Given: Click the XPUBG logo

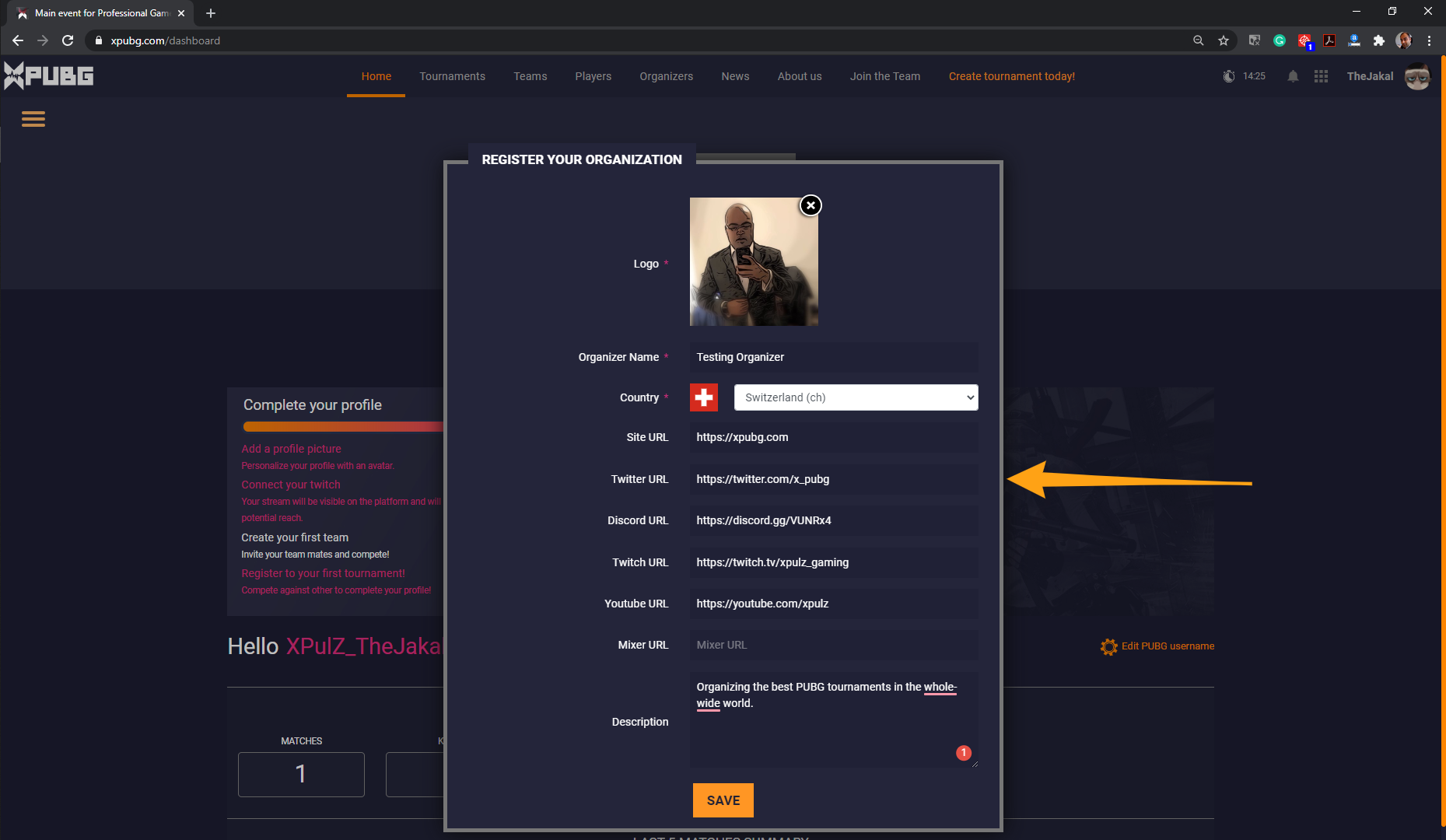Looking at the screenshot, I should [48, 75].
